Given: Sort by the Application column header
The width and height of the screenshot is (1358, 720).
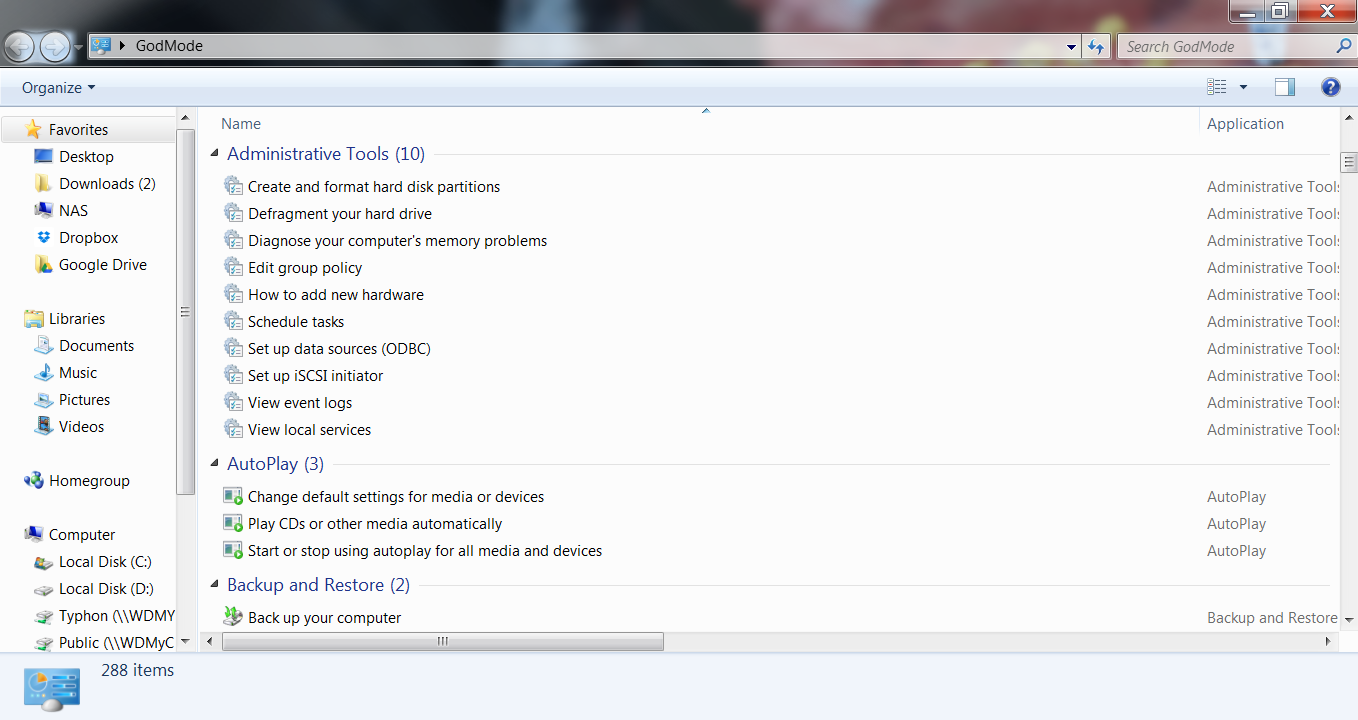Looking at the screenshot, I should 1245,124.
